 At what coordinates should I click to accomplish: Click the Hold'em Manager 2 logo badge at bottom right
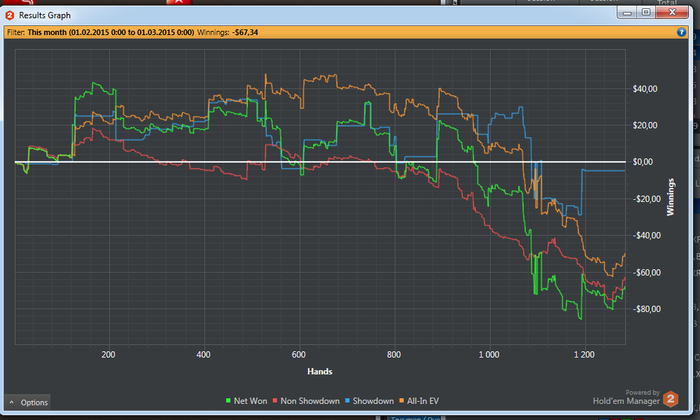click(671, 399)
